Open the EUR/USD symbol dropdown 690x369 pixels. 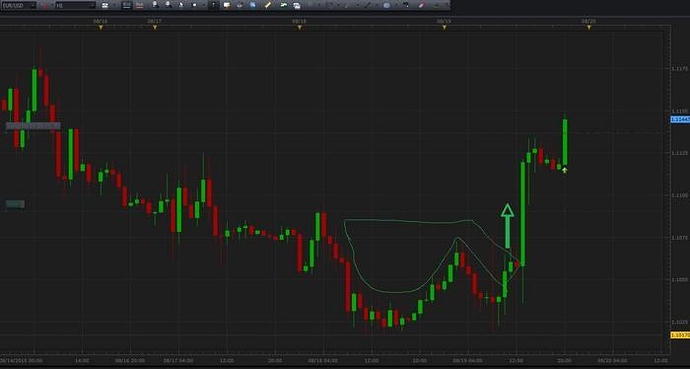click(x=18, y=5)
